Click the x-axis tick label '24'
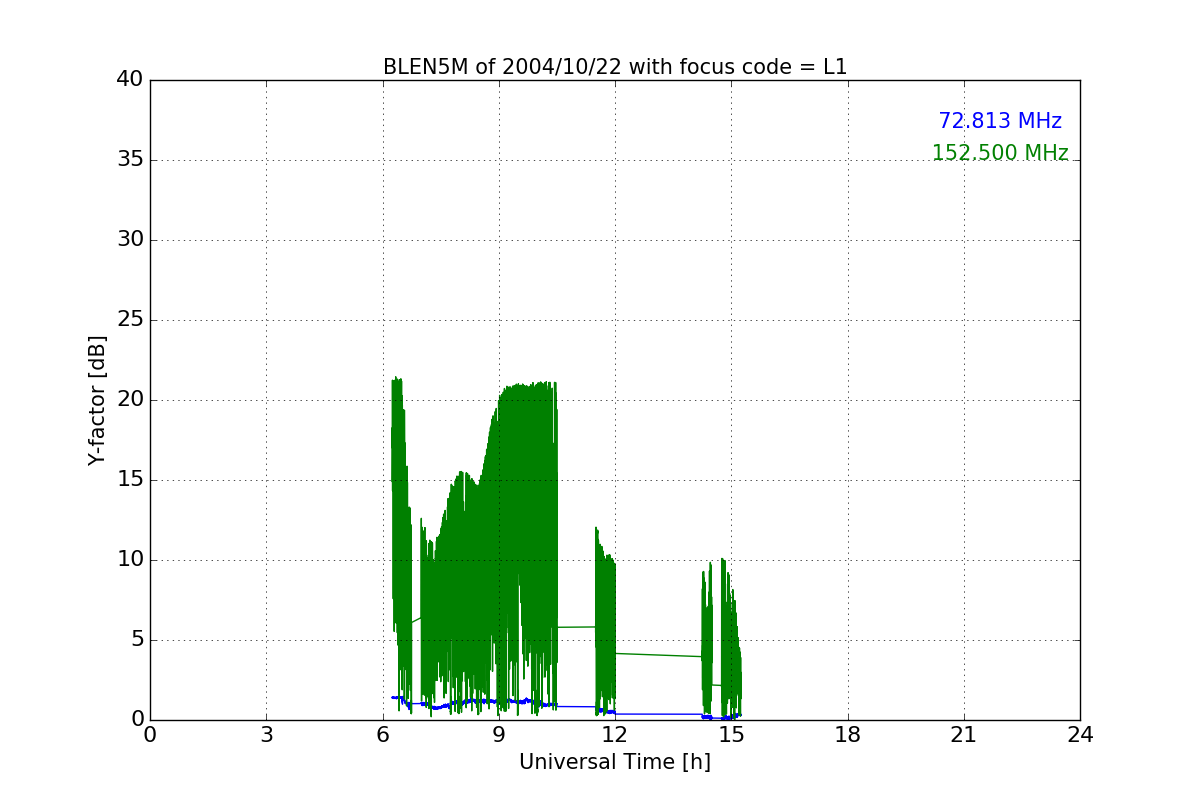The height and width of the screenshot is (800, 1200). (x=1080, y=735)
